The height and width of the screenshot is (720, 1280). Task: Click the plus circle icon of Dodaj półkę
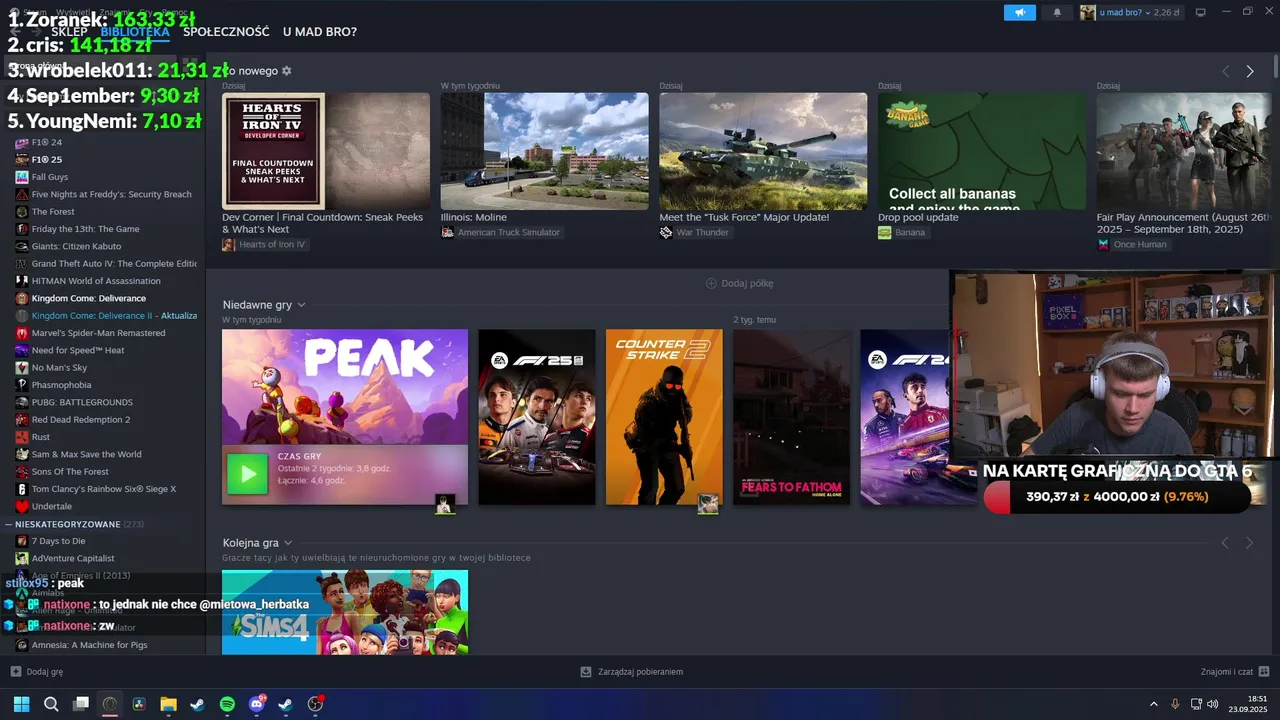(x=711, y=283)
